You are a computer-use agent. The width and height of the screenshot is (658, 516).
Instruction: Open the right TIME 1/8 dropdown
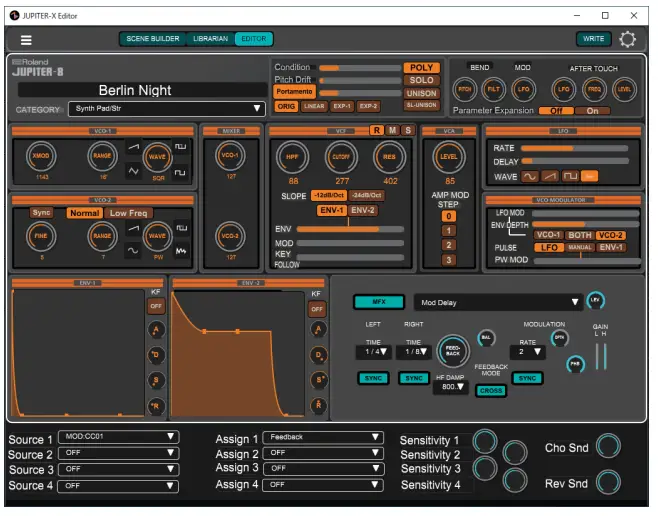[413, 352]
